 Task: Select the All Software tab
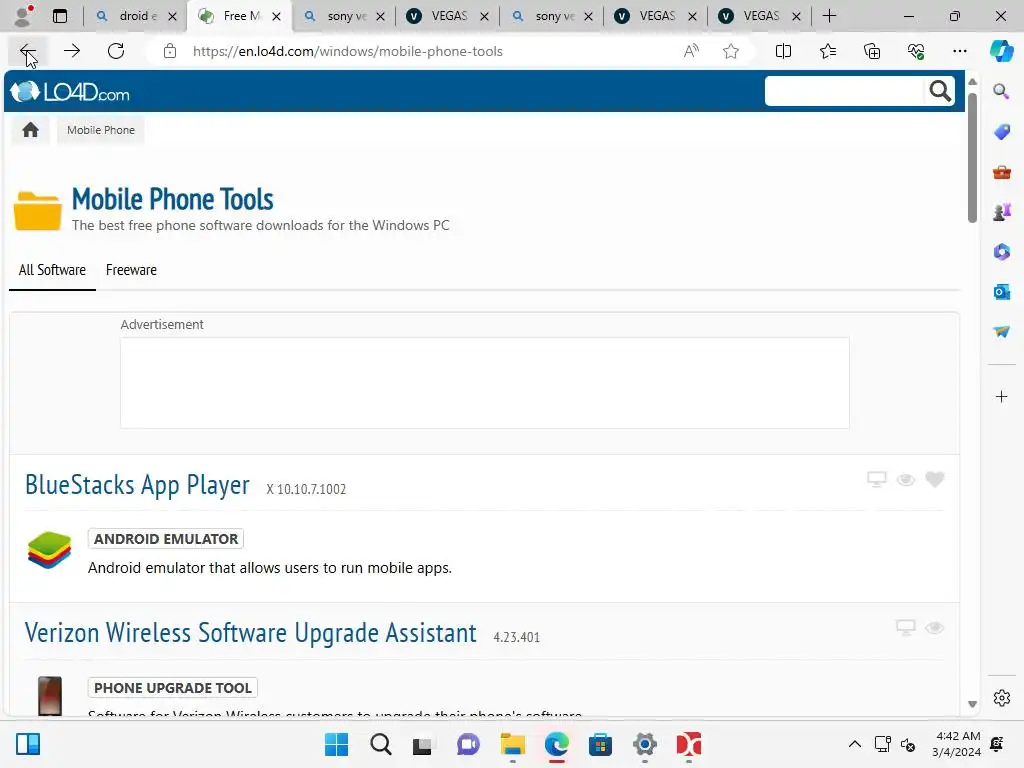pos(52,270)
